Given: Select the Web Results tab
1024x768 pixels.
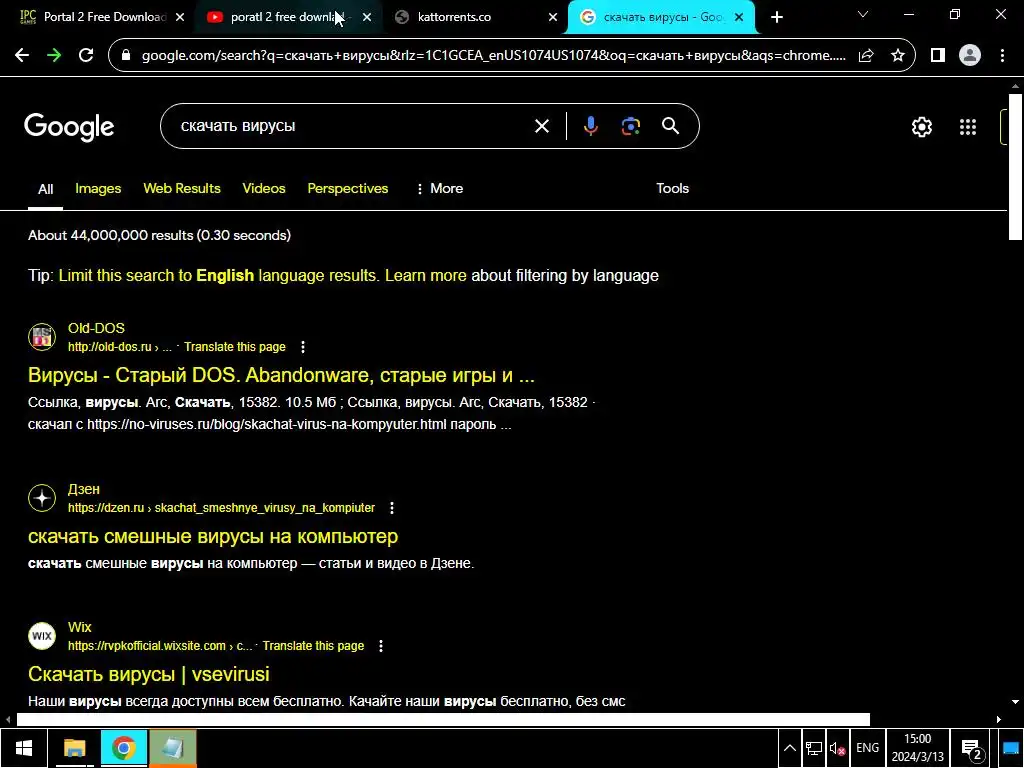Looking at the screenshot, I should point(182,189).
